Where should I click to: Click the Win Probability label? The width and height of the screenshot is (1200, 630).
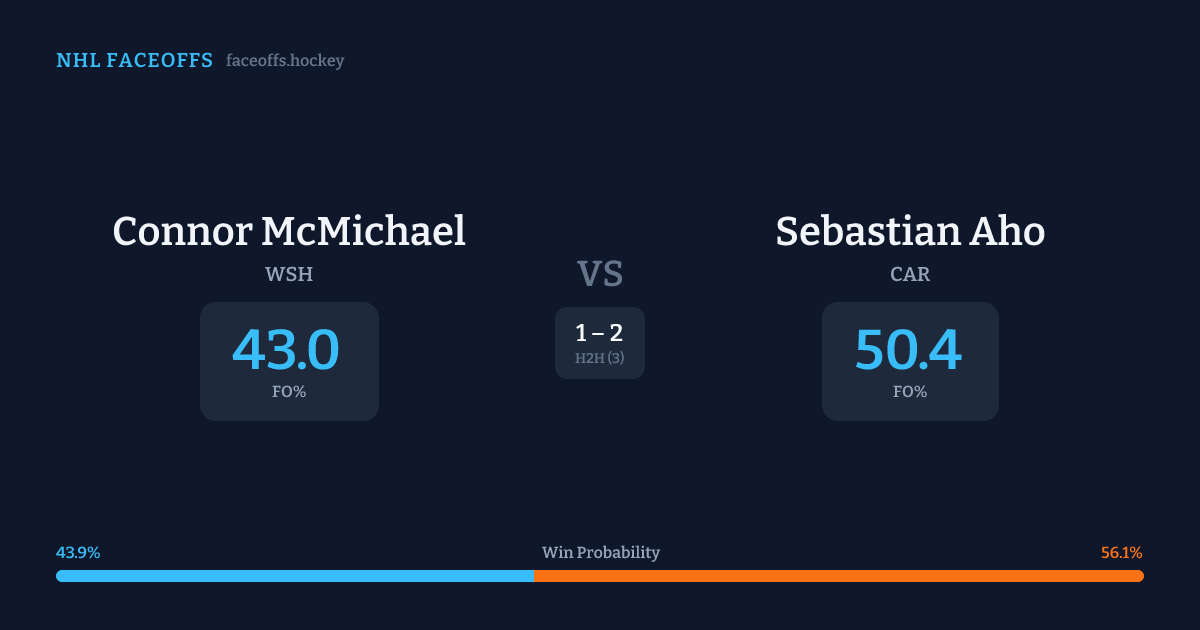click(x=600, y=553)
